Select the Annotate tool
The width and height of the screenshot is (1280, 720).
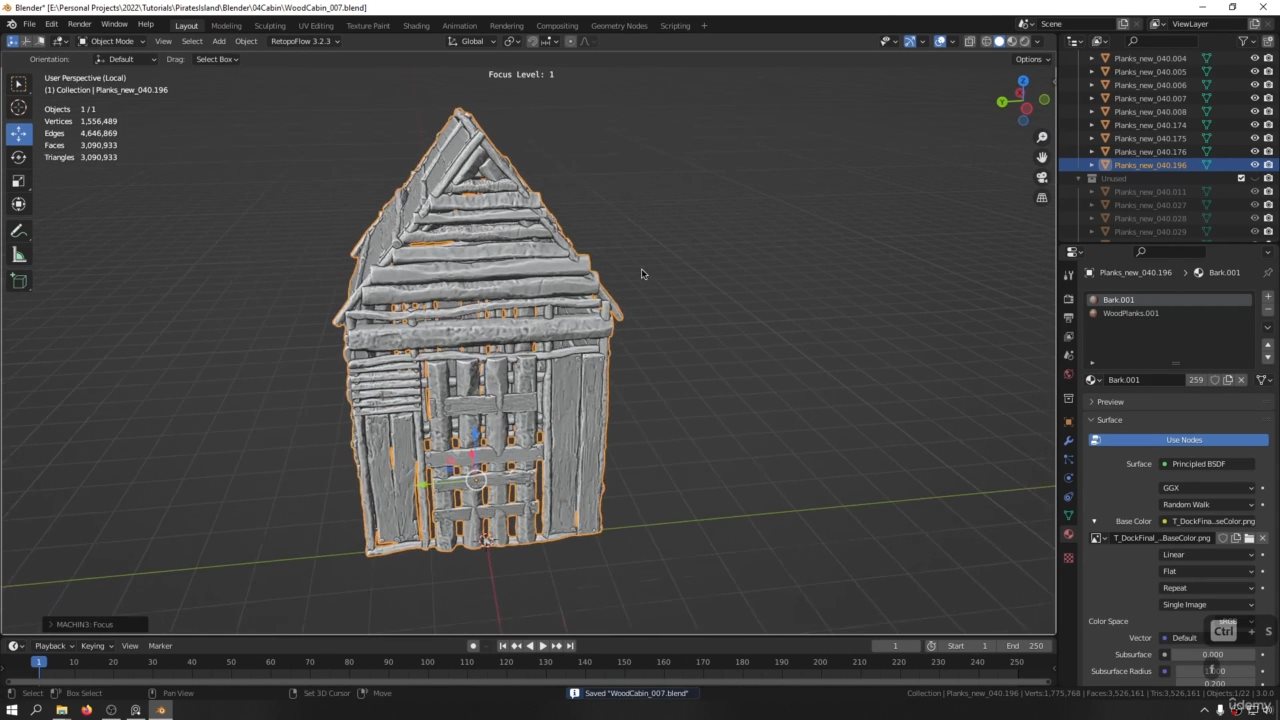19,231
